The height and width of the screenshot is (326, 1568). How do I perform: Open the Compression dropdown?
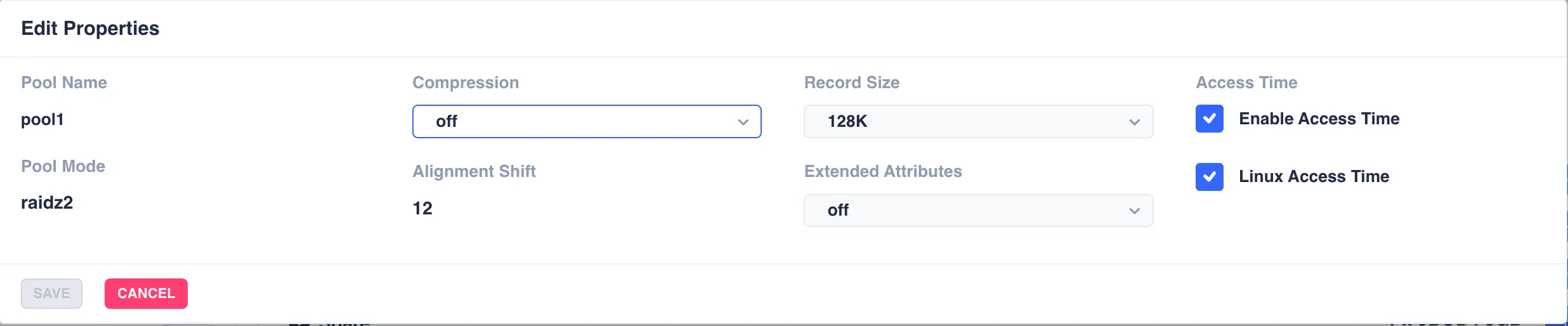(x=586, y=121)
